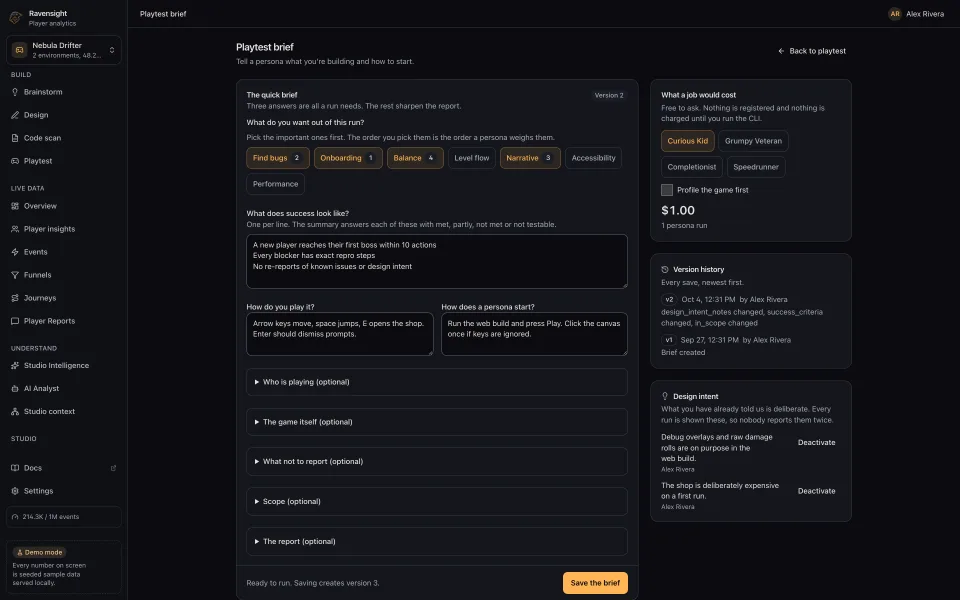
Task: Open Studio Intelligence page
Action: pyautogui.click(x=64, y=366)
